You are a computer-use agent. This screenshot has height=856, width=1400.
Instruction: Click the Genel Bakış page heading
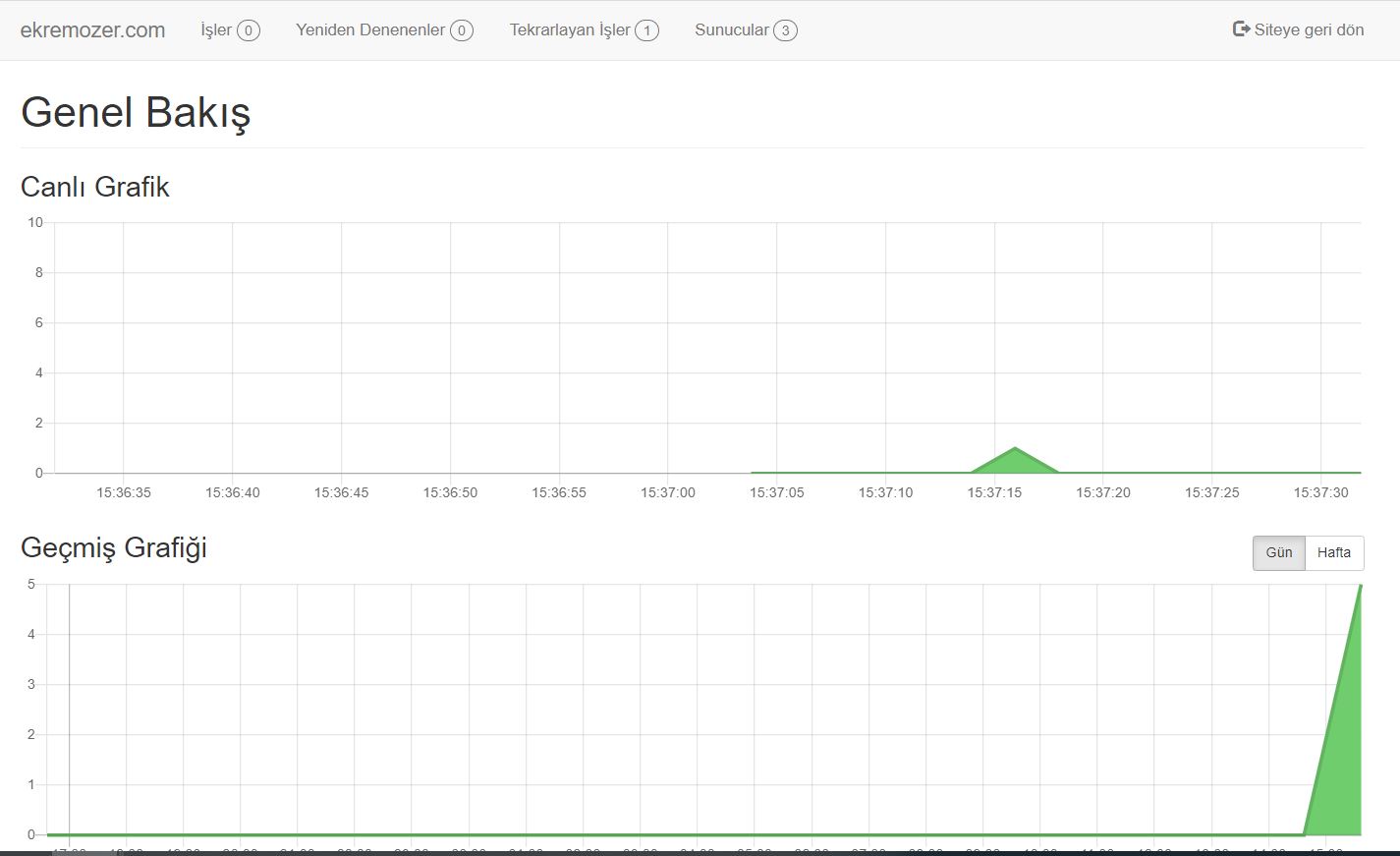(136, 112)
